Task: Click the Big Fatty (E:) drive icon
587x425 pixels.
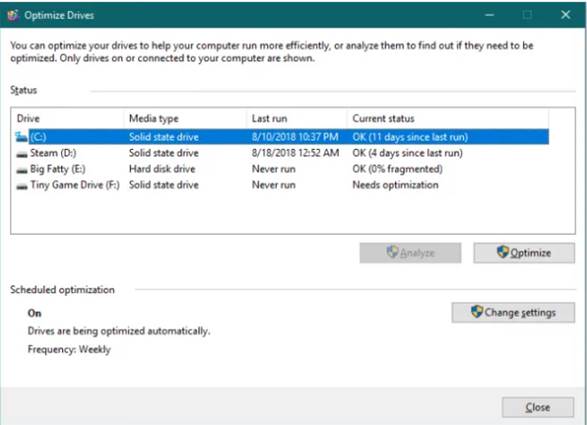Action: [x=22, y=170]
